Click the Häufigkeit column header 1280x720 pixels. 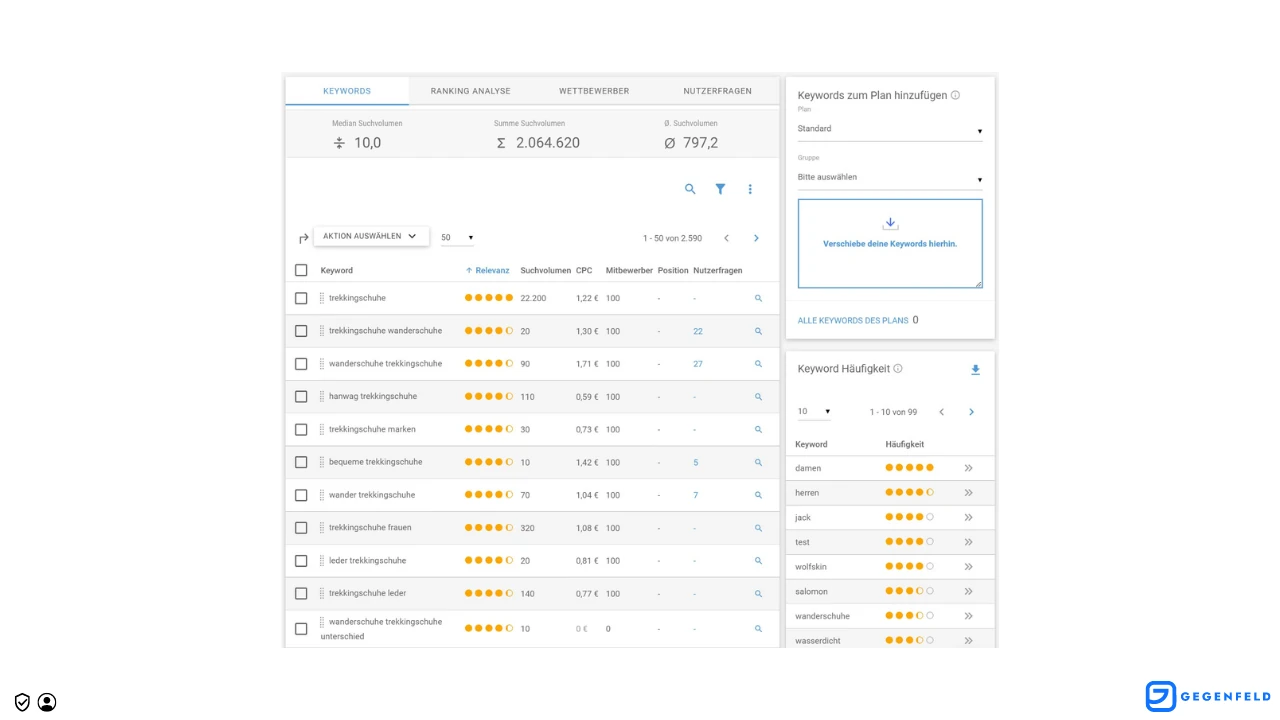pyautogui.click(x=905, y=444)
